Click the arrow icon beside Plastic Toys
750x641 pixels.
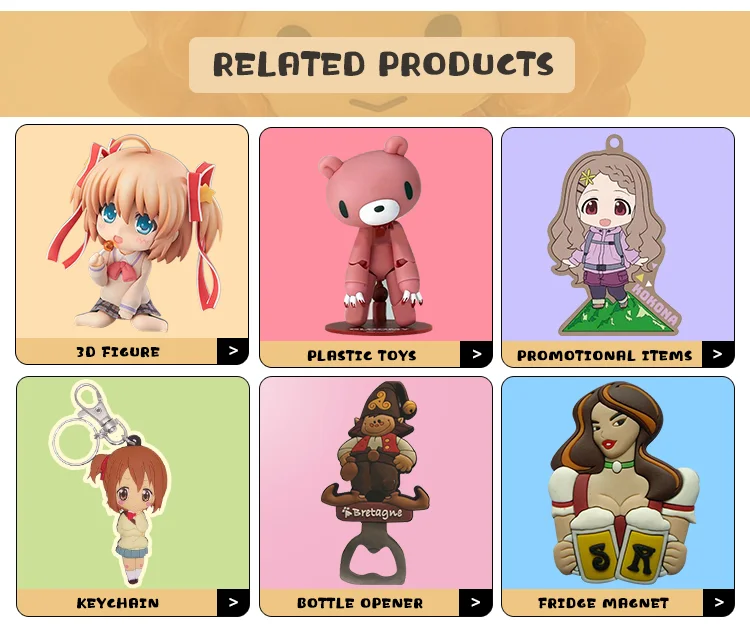tap(476, 354)
